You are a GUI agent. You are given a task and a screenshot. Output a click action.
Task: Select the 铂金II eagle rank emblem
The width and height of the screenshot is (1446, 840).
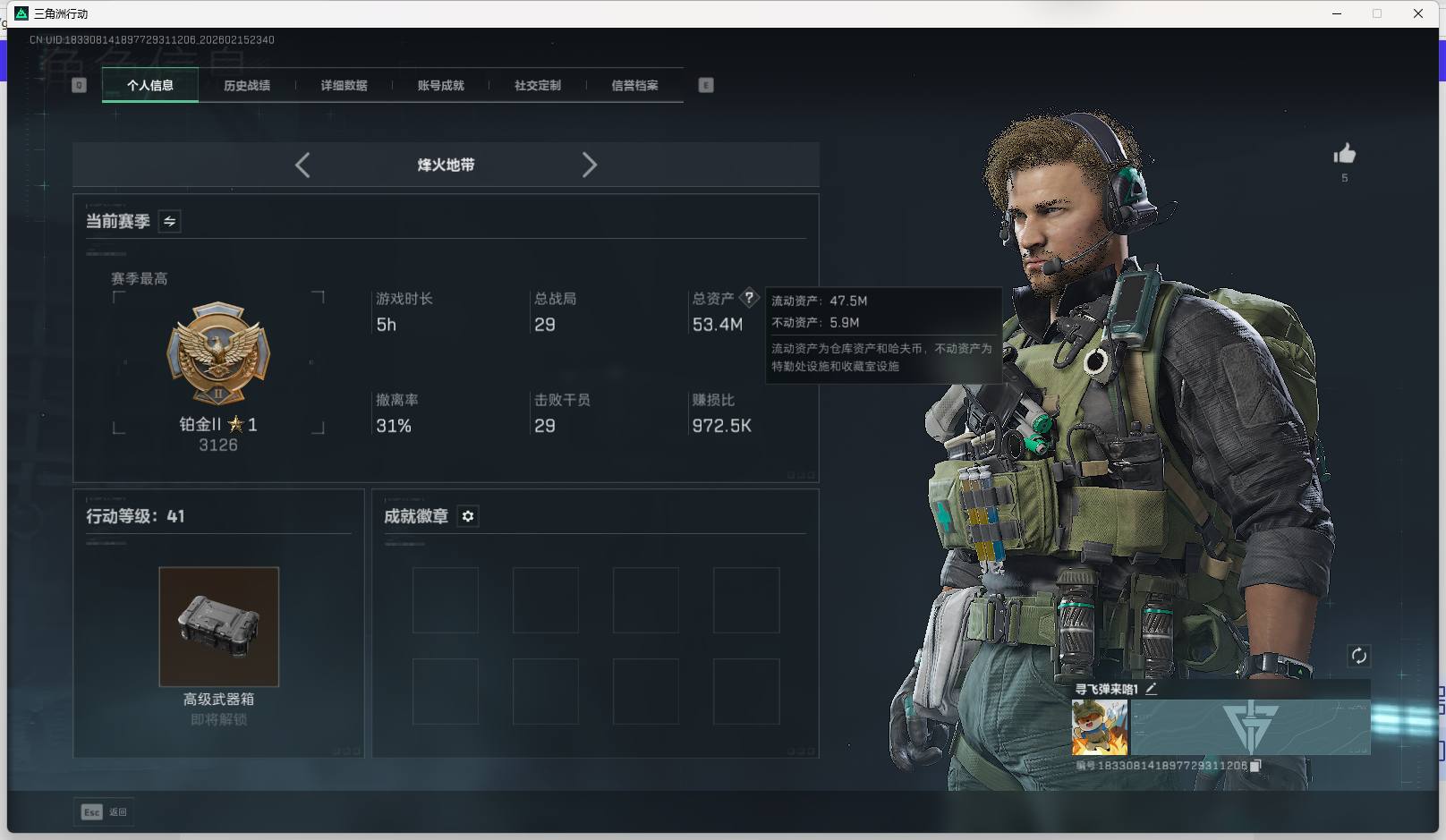coord(217,353)
